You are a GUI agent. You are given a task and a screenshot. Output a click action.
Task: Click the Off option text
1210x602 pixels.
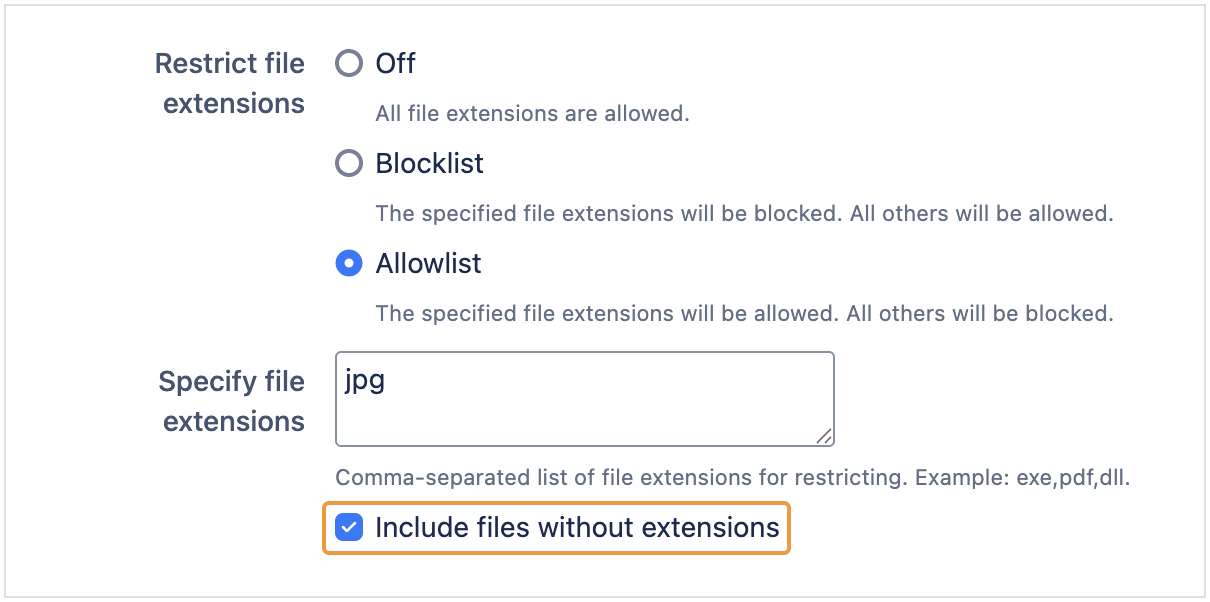pyautogui.click(x=395, y=63)
